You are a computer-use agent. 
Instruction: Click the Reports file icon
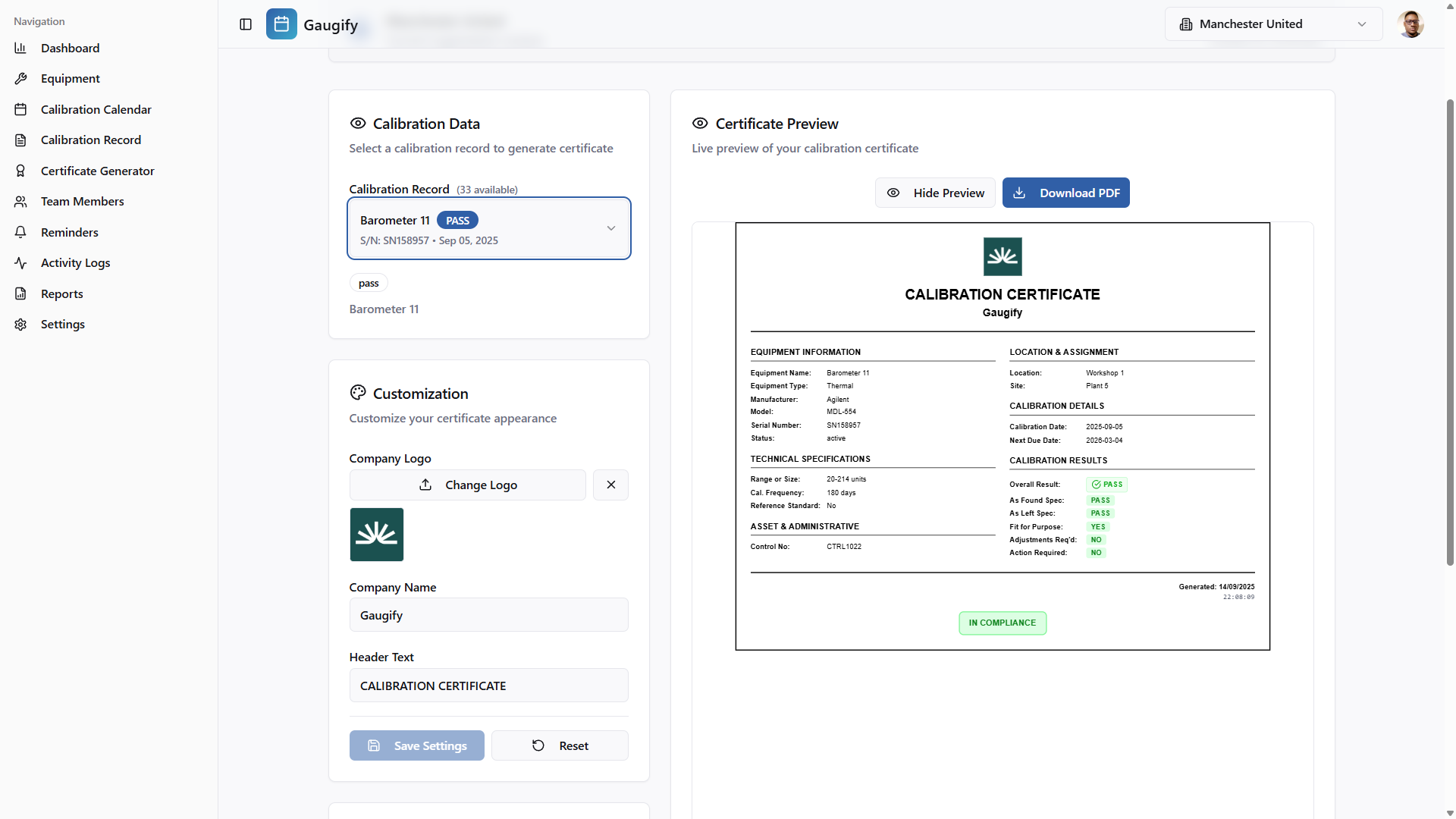pos(20,293)
